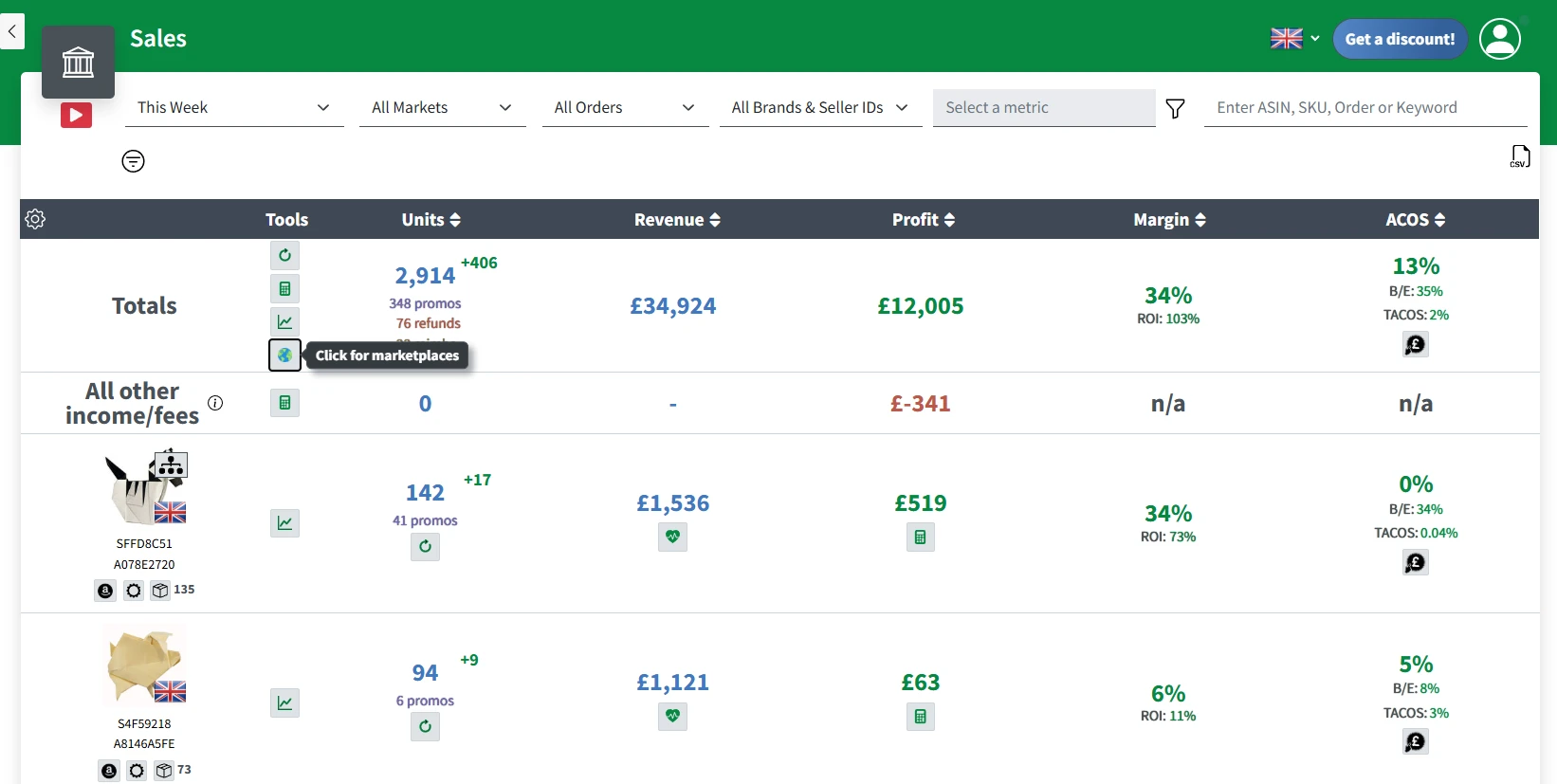
Task: Open calculator icon for All other income/fees
Action: (284, 403)
